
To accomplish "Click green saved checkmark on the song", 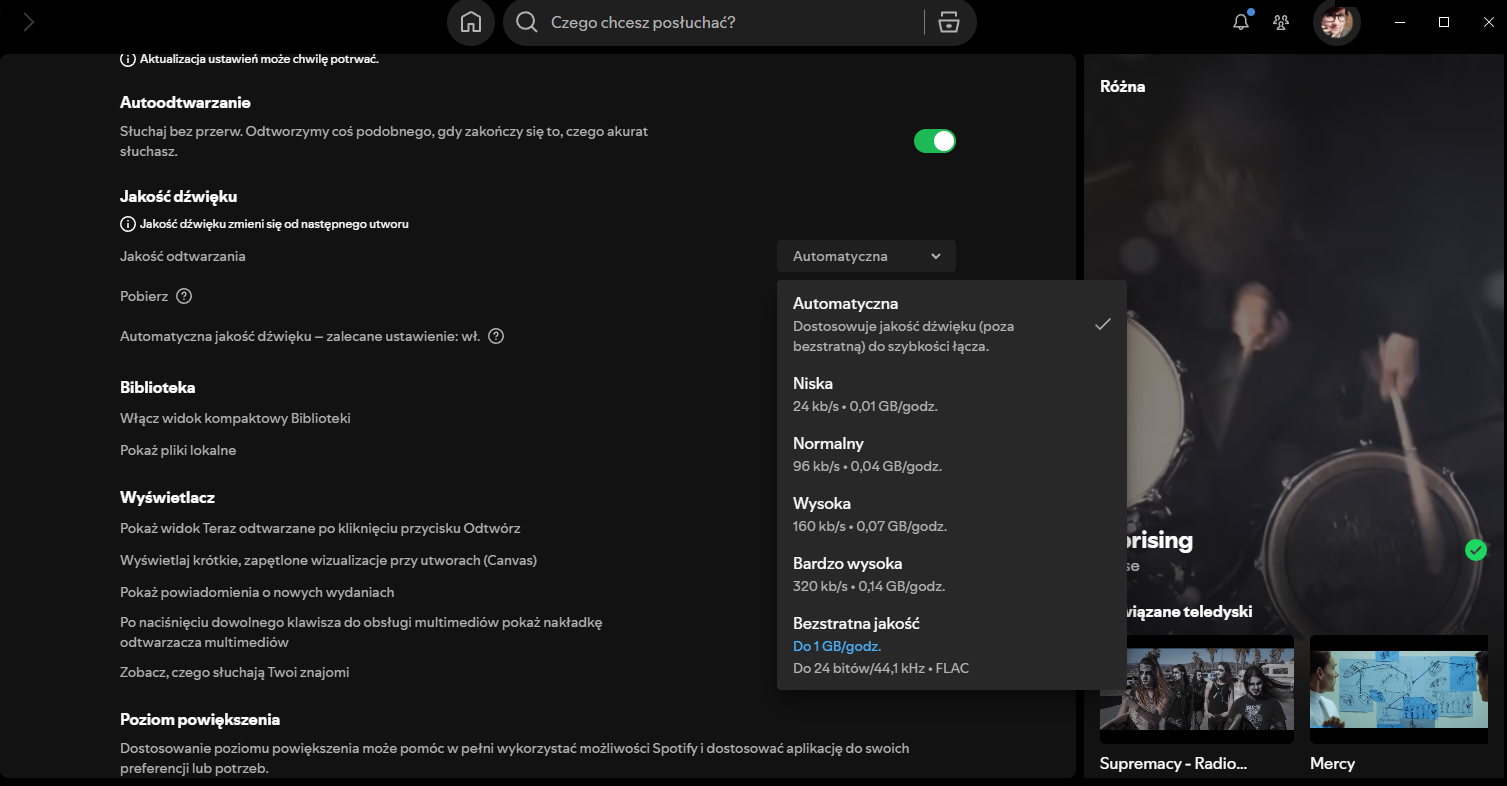I will coord(1475,550).
